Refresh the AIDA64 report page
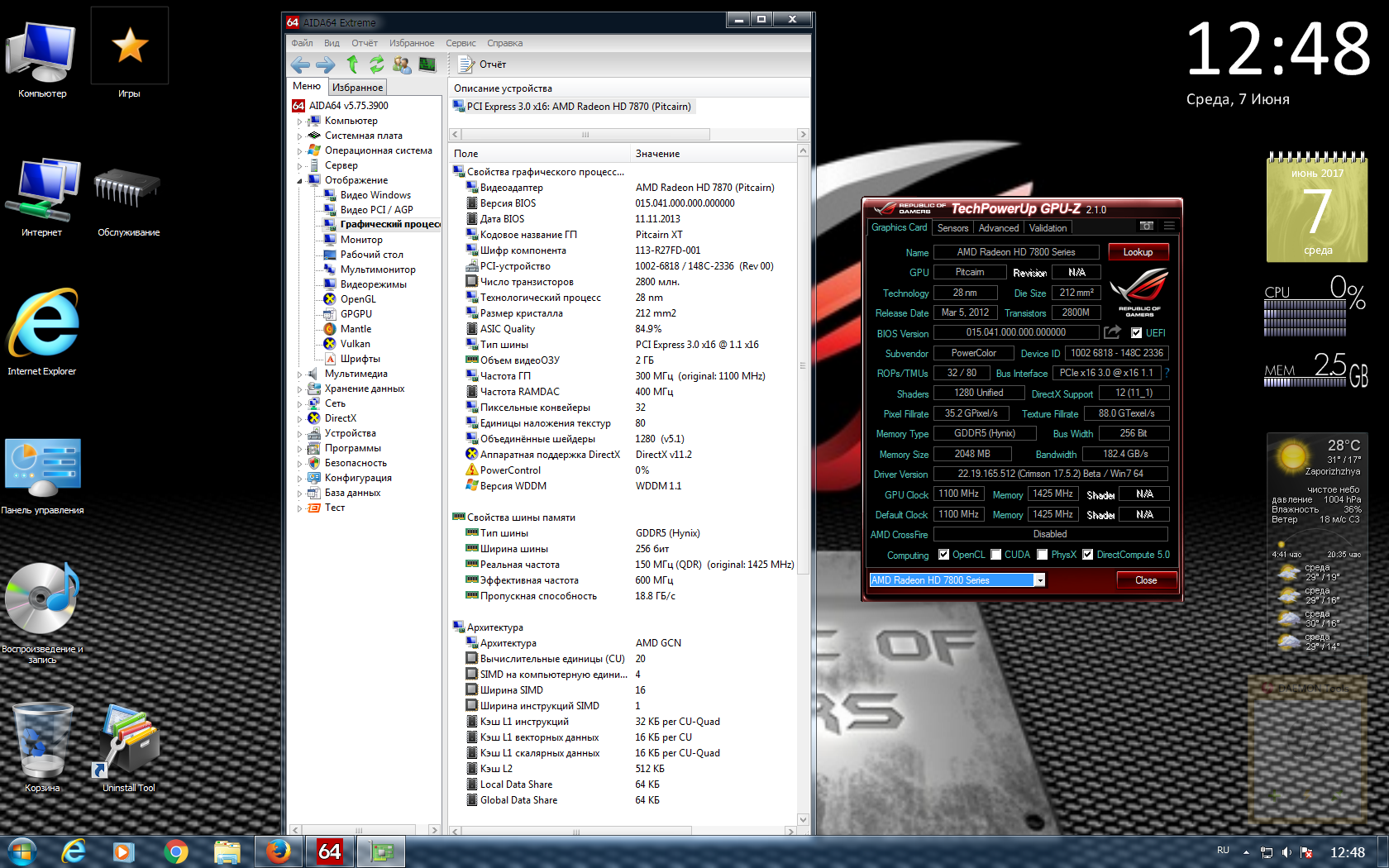The height and width of the screenshot is (868, 1389). 377,64
